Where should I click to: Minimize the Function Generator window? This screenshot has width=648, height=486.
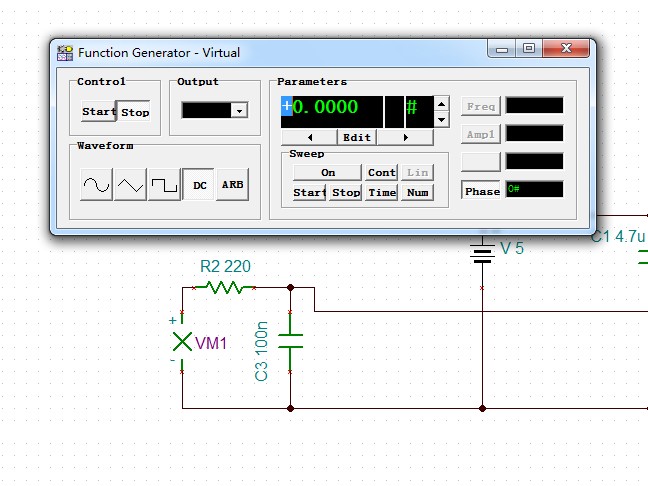(502, 50)
